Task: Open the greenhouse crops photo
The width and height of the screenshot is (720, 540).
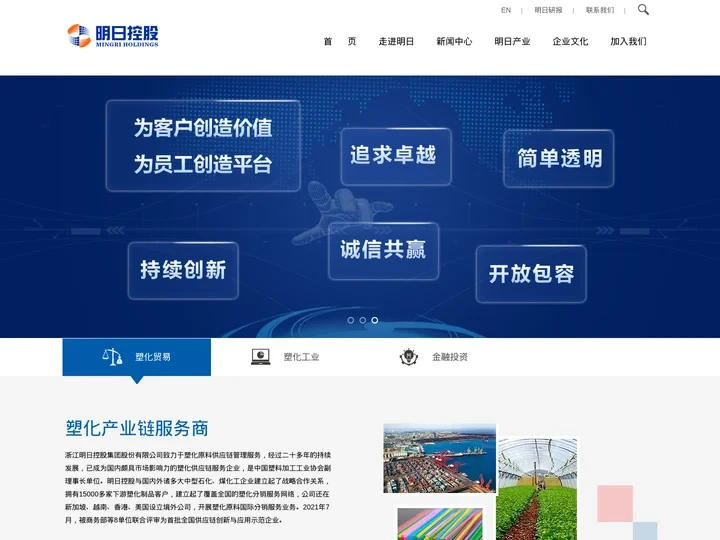Action: pyautogui.click(x=537, y=489)
